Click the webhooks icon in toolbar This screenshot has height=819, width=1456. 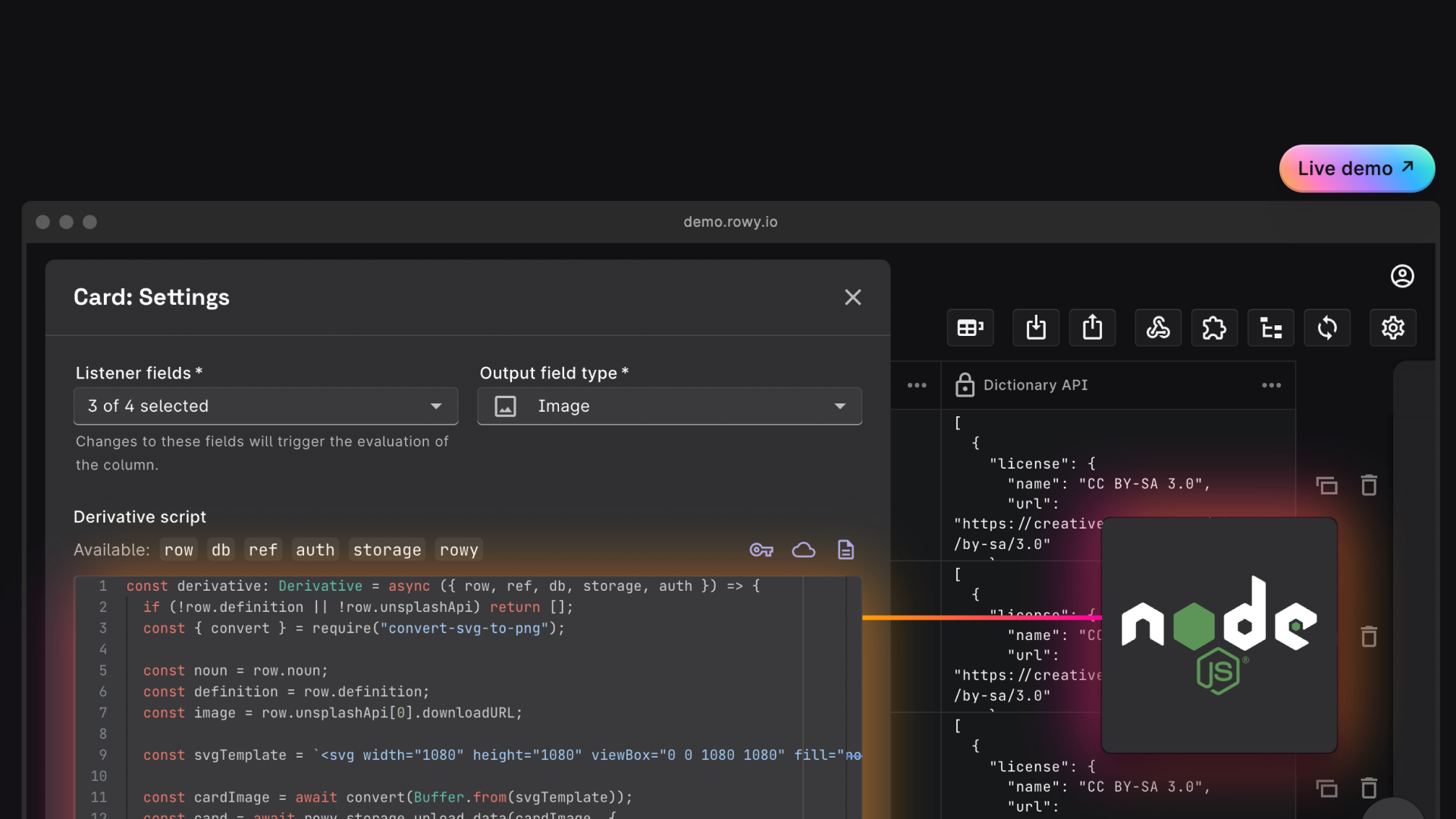[x=1157, y=328]
